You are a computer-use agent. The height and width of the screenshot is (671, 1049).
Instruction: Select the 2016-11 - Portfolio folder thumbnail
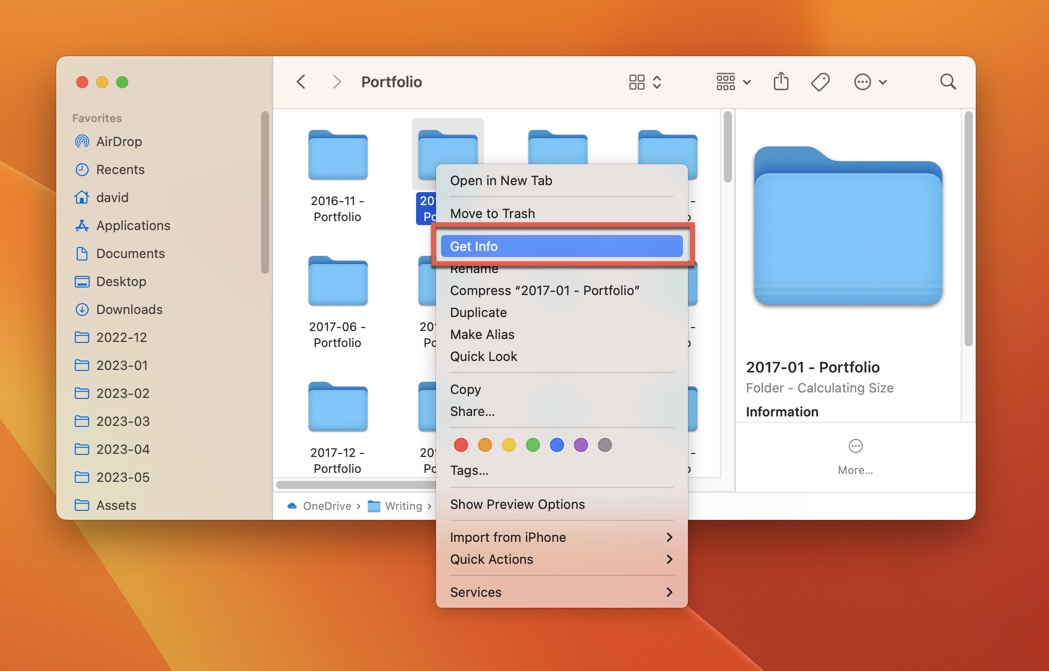(x=337, y=156)
